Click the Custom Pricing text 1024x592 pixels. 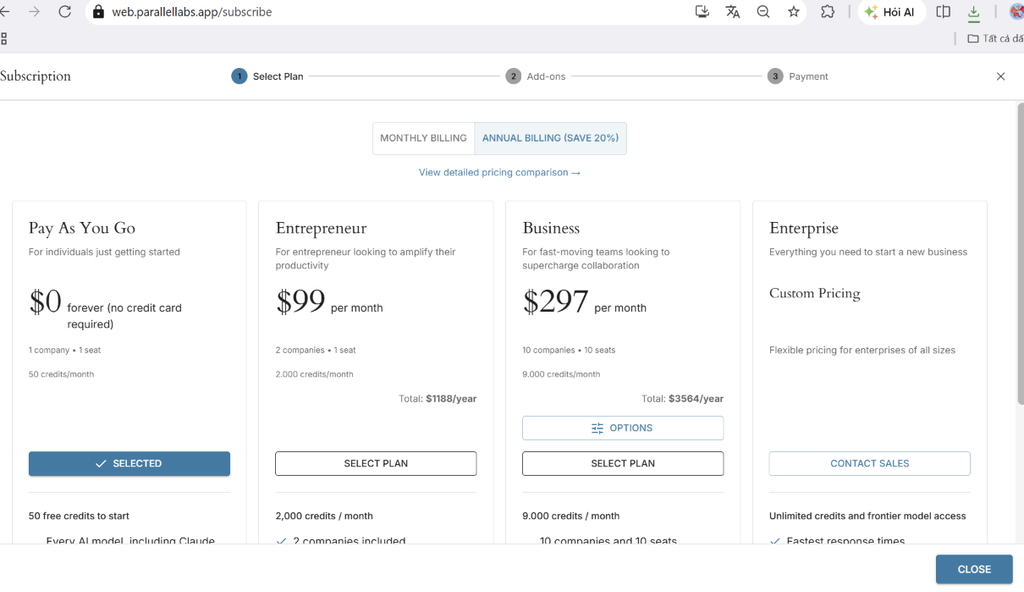(x=815, y=293)
